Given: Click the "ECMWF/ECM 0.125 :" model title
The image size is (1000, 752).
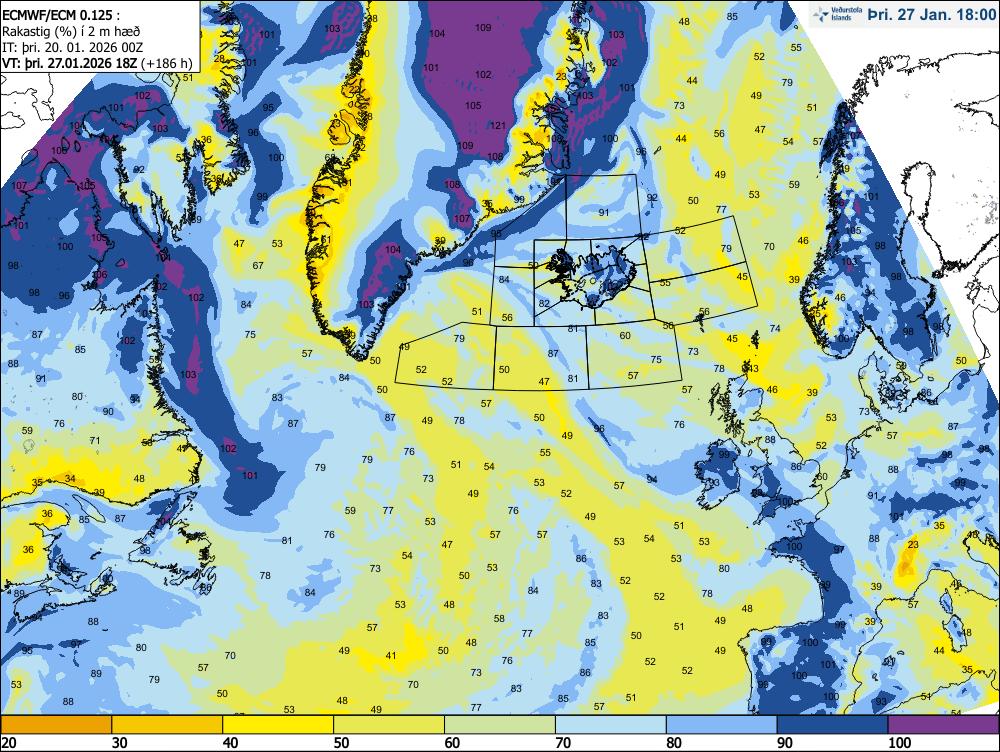Looking at the screenshot, I should 61,15.
